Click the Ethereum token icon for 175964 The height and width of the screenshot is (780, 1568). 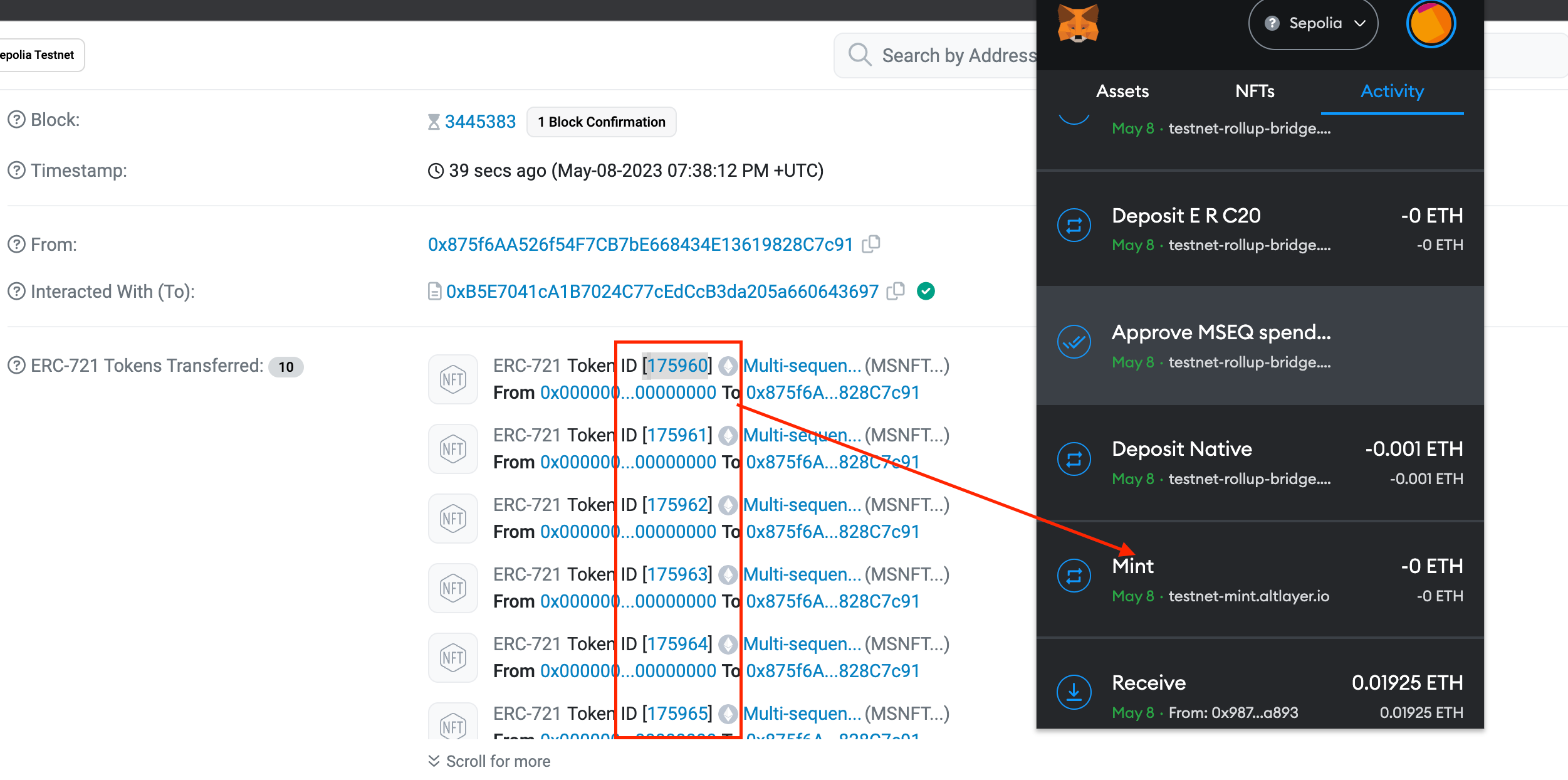[728, 644]
